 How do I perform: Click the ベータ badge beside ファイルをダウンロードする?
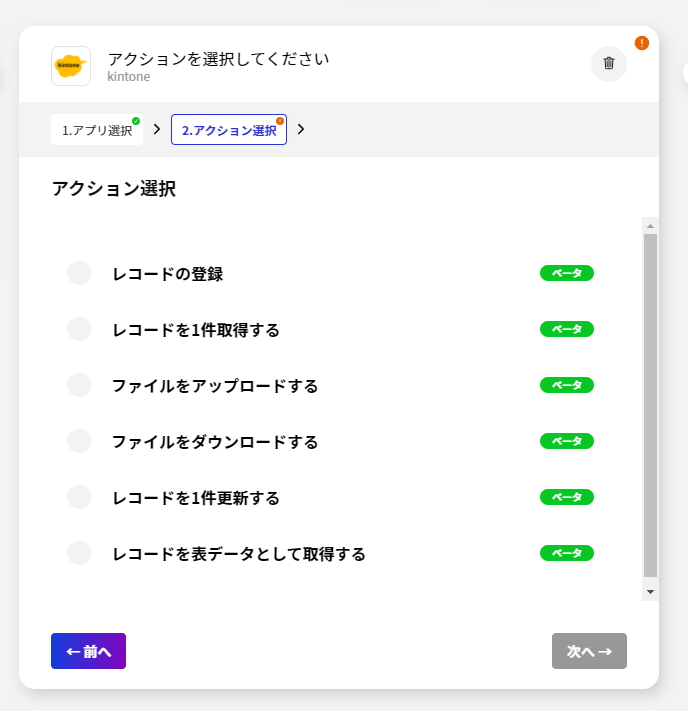click(567, 441)
